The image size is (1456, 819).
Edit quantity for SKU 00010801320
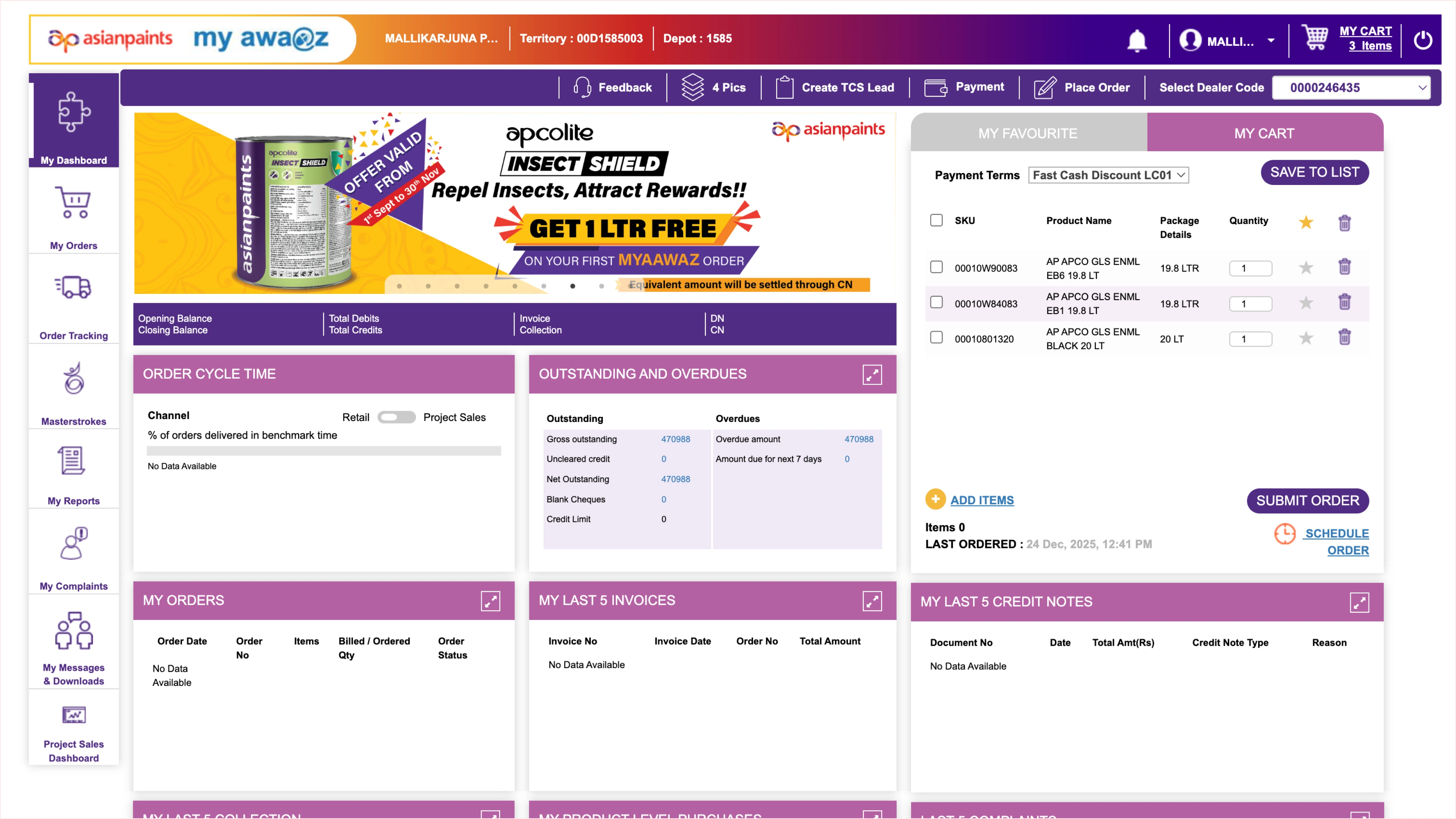coord(1250,339)
